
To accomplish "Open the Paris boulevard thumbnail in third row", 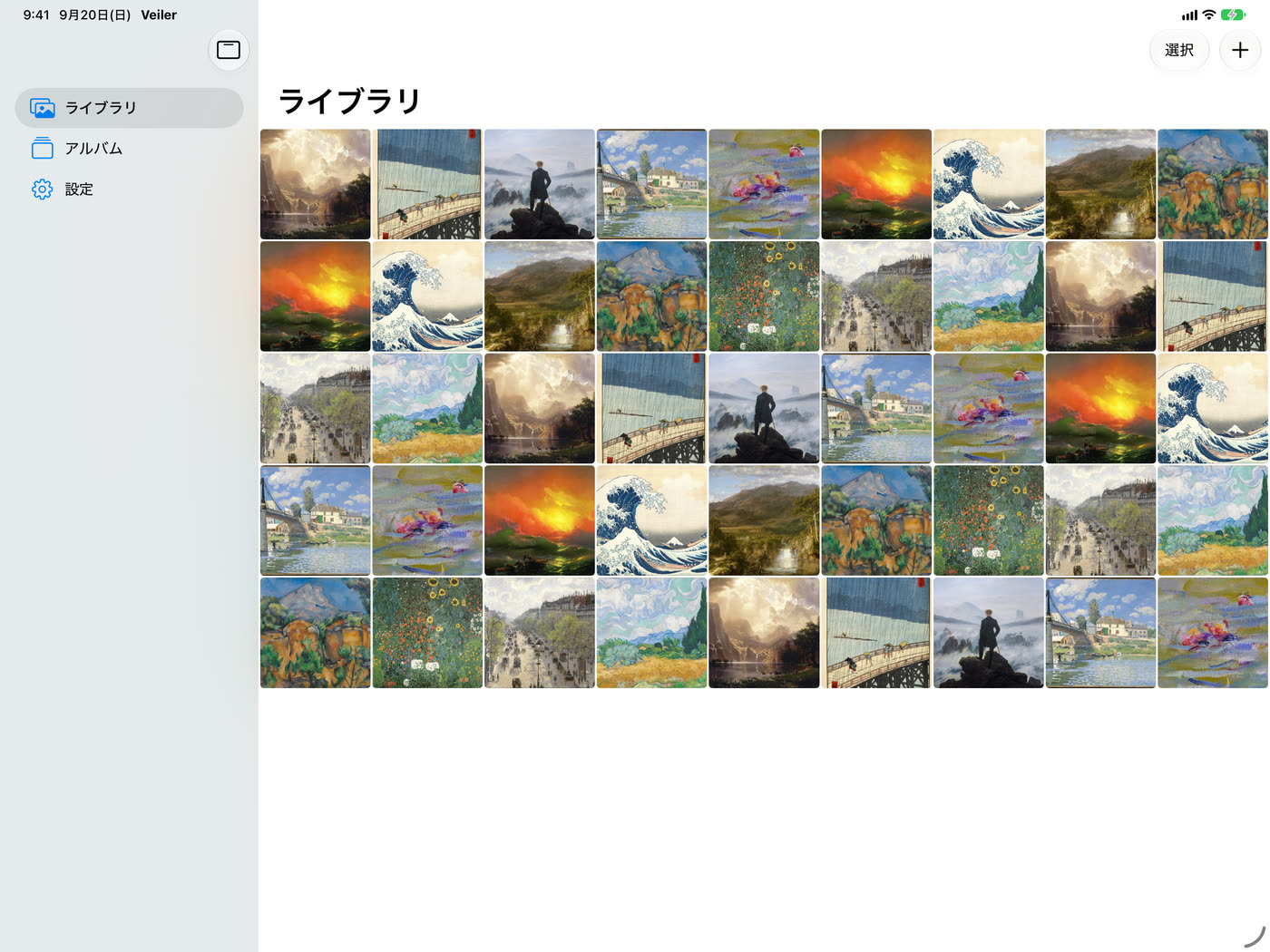I will pos(316,409).
